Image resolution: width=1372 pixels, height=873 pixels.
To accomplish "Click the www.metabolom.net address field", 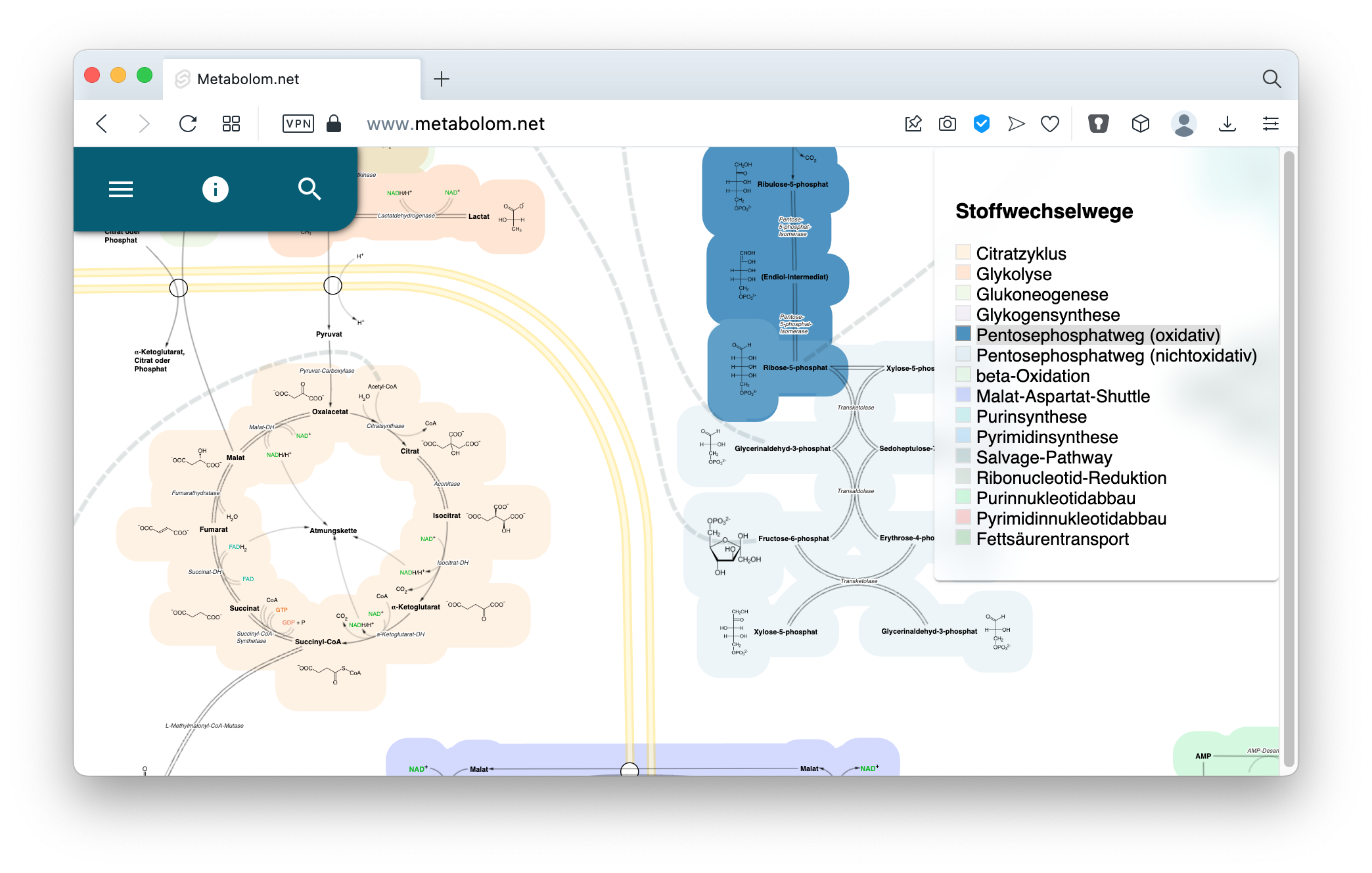I will (x=455, y=124).
